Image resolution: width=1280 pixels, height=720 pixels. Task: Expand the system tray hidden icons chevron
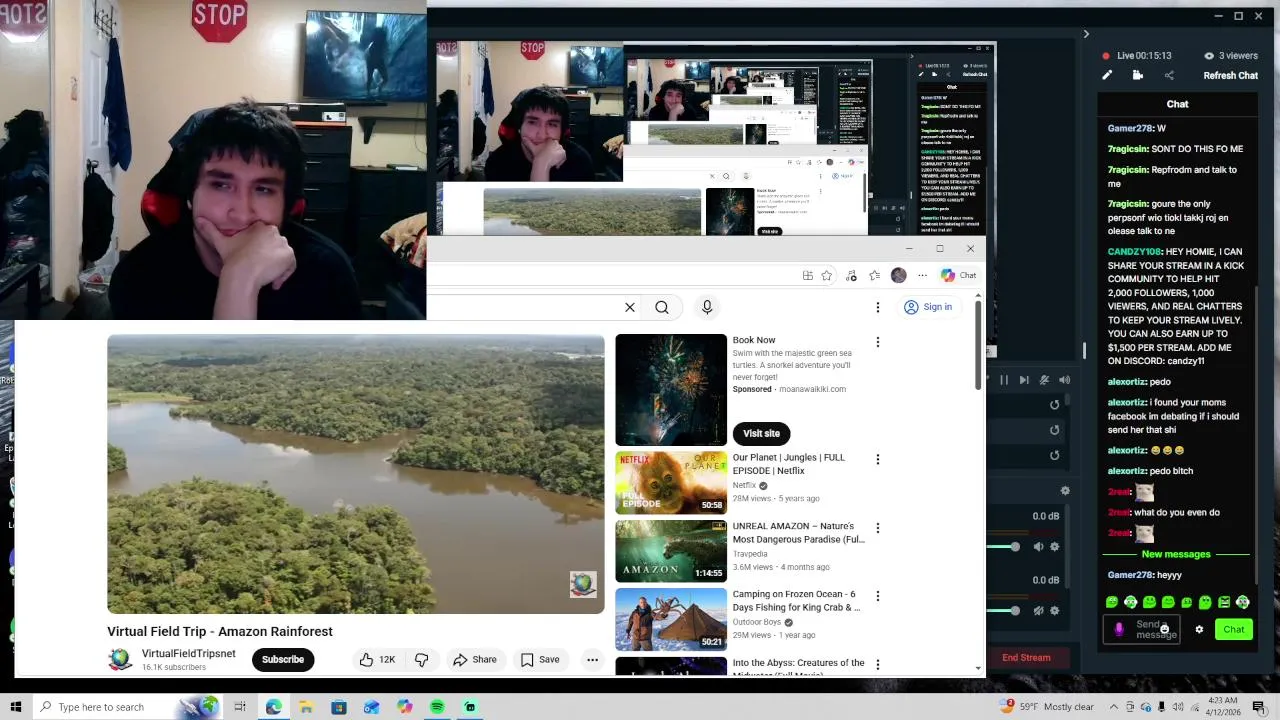point(1115,707)
